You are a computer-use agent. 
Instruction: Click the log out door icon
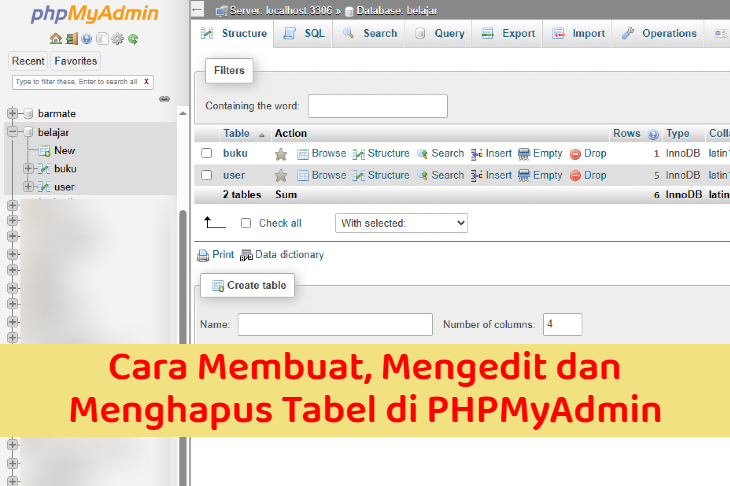(x=72, y=39)
